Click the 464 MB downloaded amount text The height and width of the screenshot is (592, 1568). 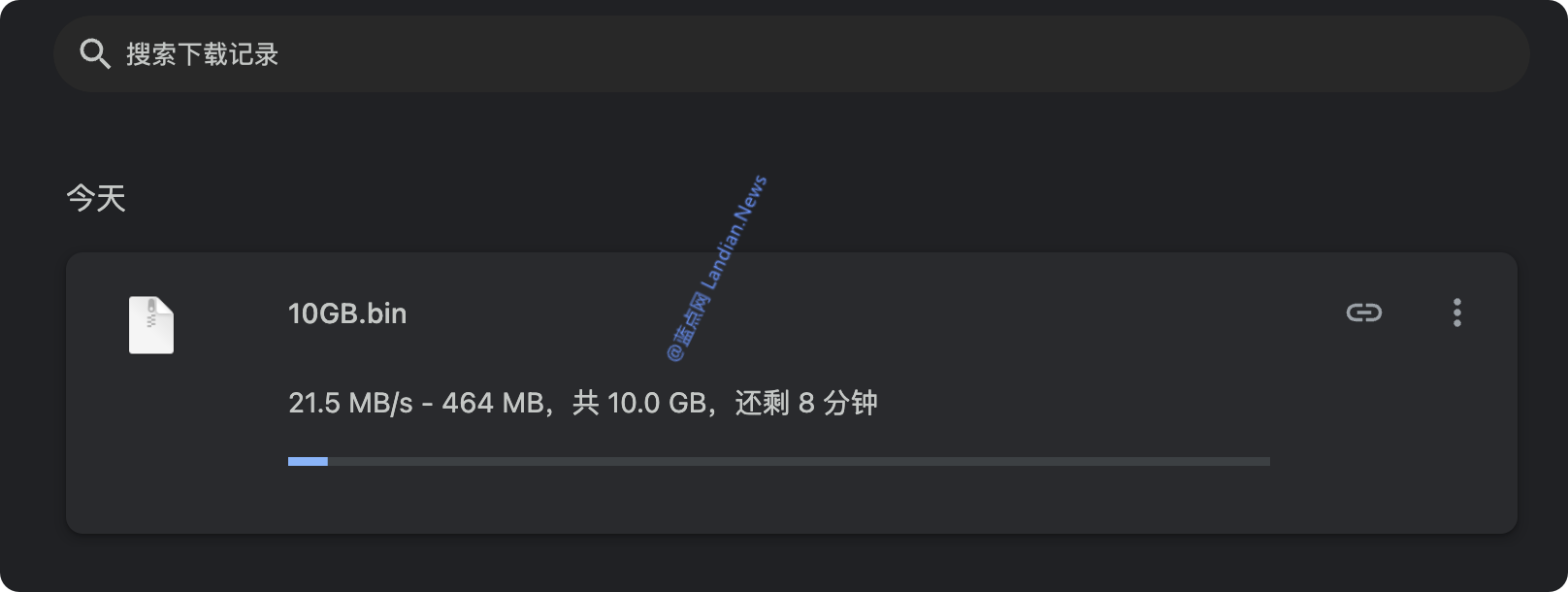[x=493, y=403]
